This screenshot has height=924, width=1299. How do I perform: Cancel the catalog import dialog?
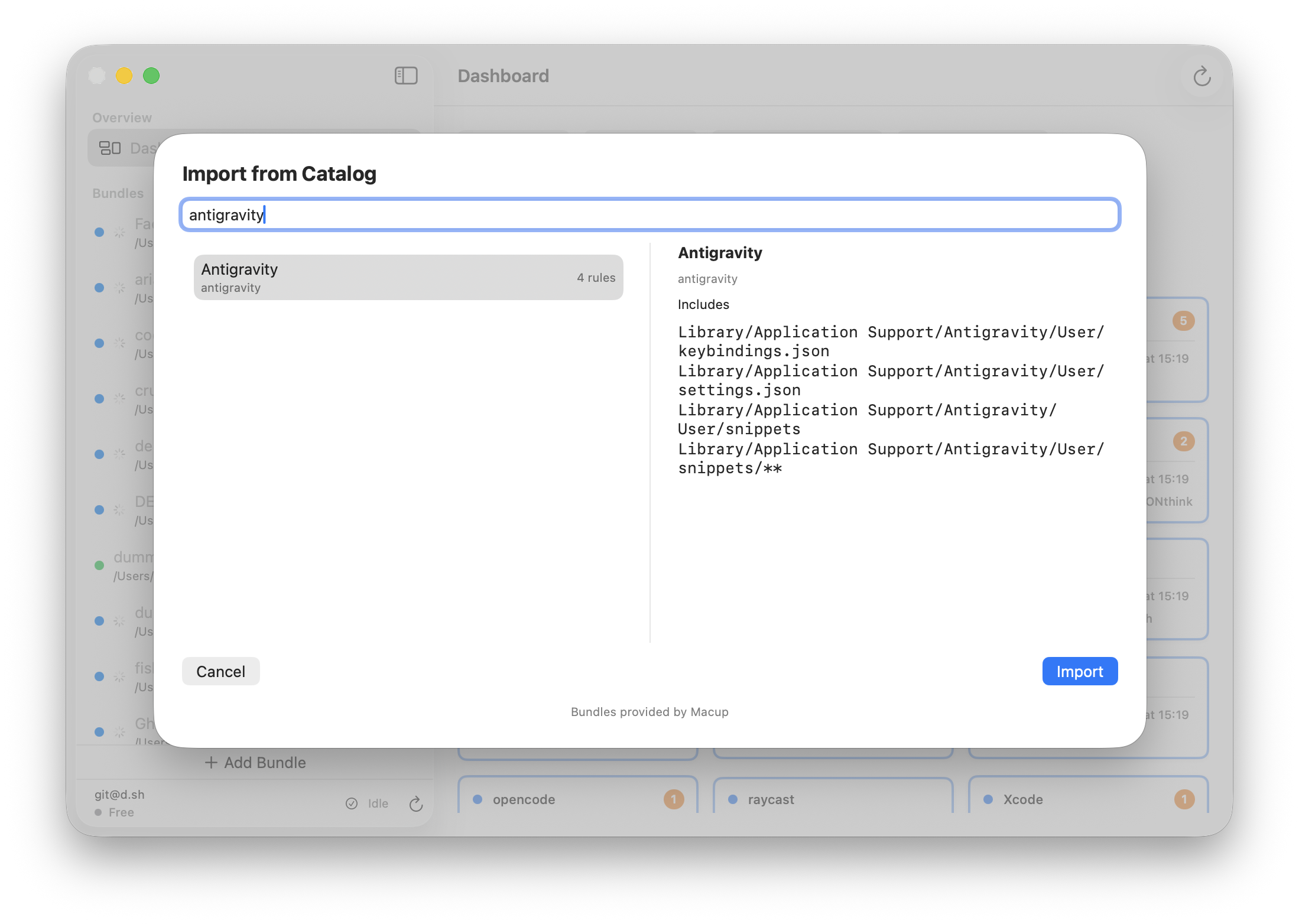(x=220, y=671)
